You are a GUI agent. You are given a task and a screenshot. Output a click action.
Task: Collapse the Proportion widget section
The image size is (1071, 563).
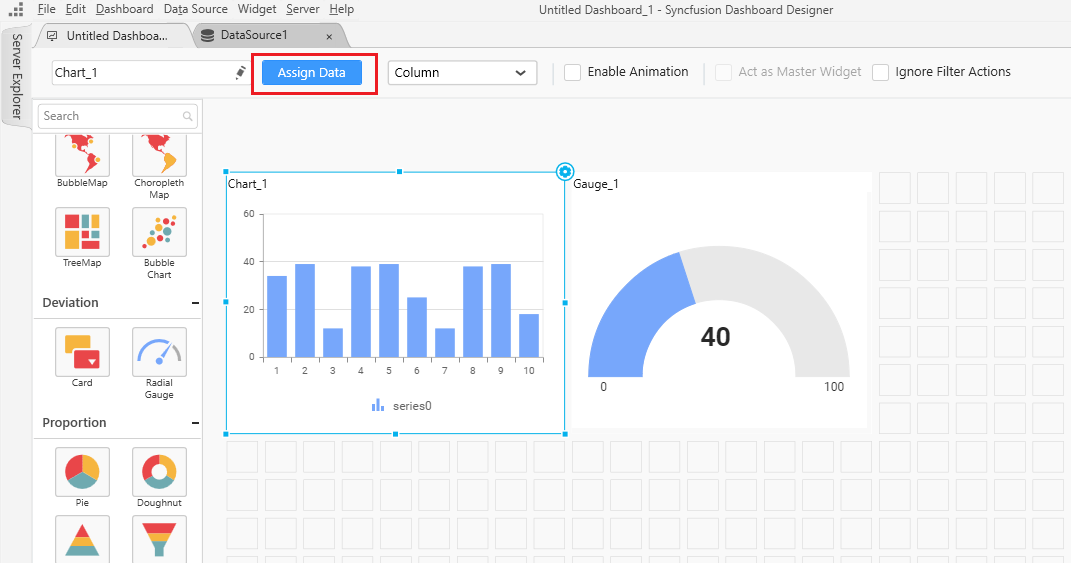[195, 423]
